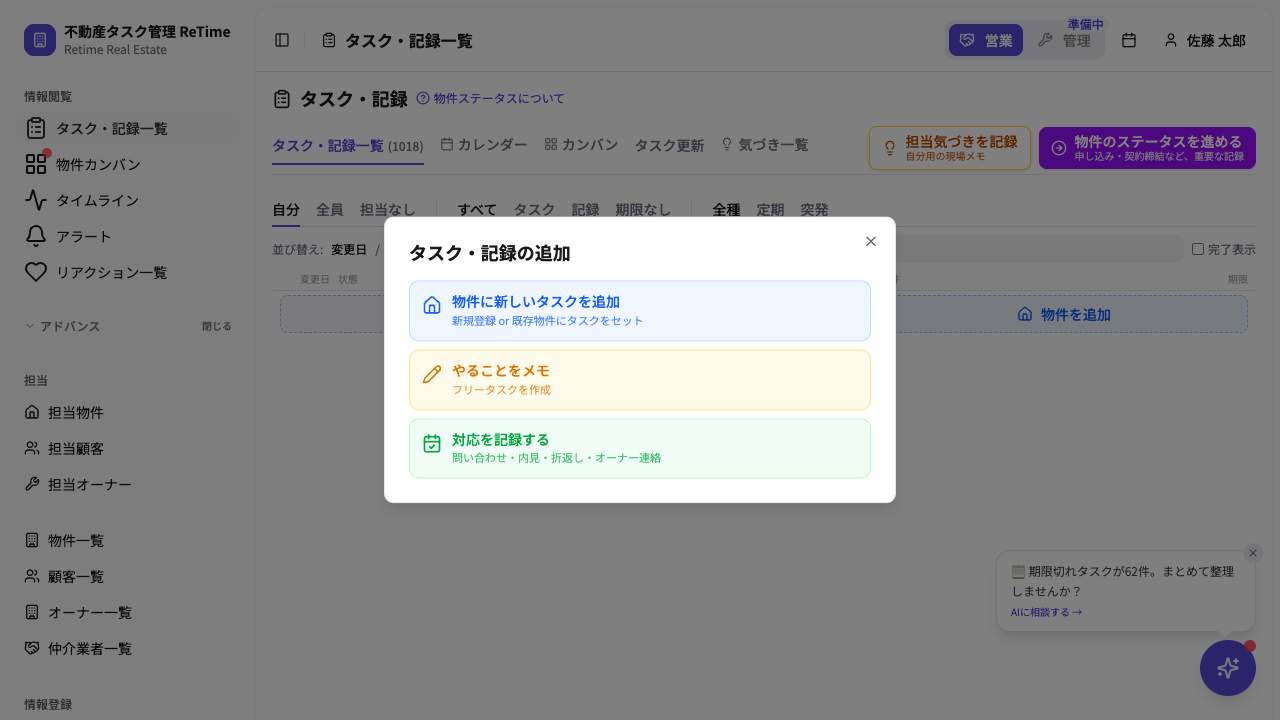Image resolution: width=1280 pixels, height=720 pixels.
Task: Filter by 記録 only
Action: click(x=585, y=210)
